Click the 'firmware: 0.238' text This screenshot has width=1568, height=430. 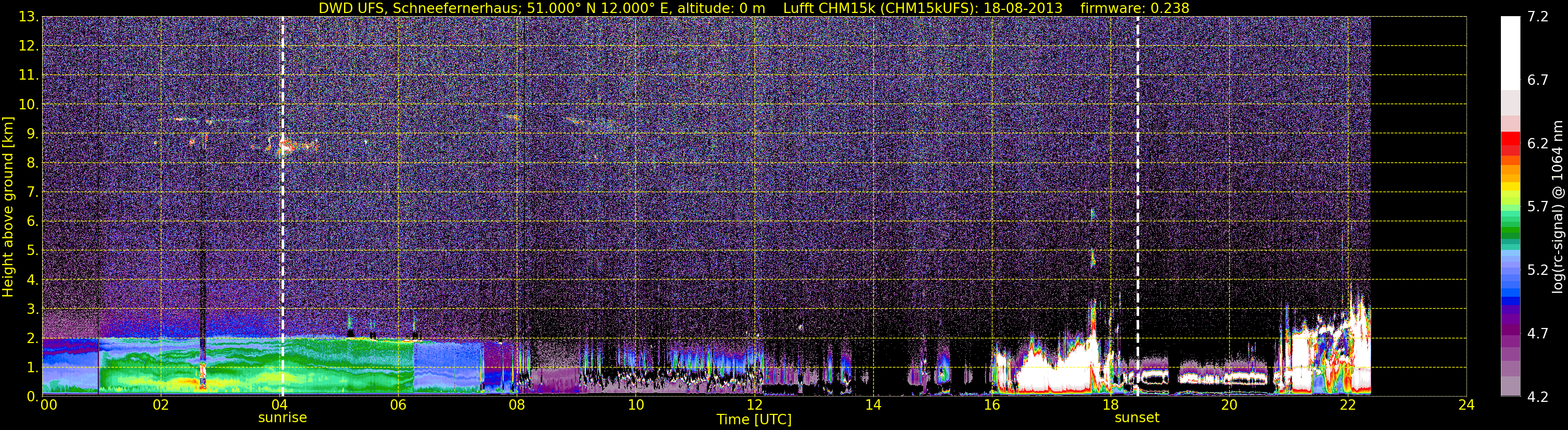1134,8
